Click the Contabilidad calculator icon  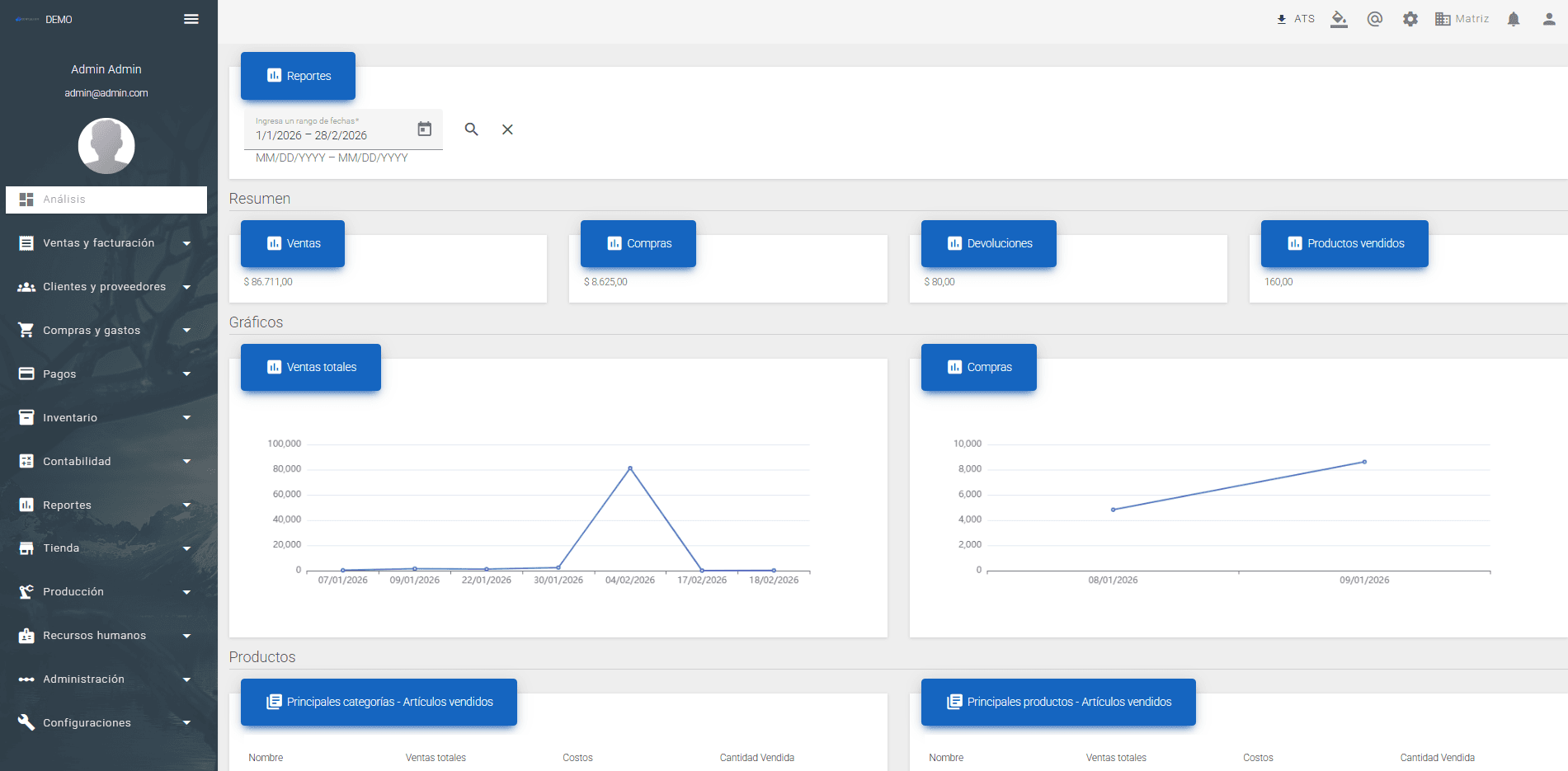click(26, 461)
